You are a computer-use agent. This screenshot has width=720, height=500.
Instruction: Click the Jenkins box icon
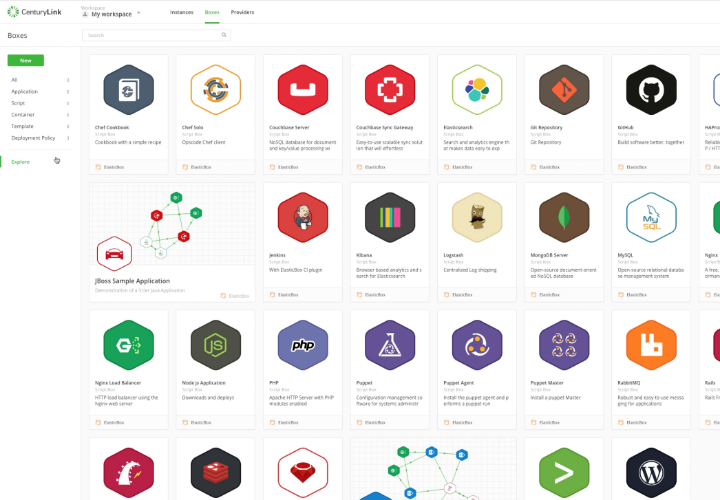click(x=303, y=217)
